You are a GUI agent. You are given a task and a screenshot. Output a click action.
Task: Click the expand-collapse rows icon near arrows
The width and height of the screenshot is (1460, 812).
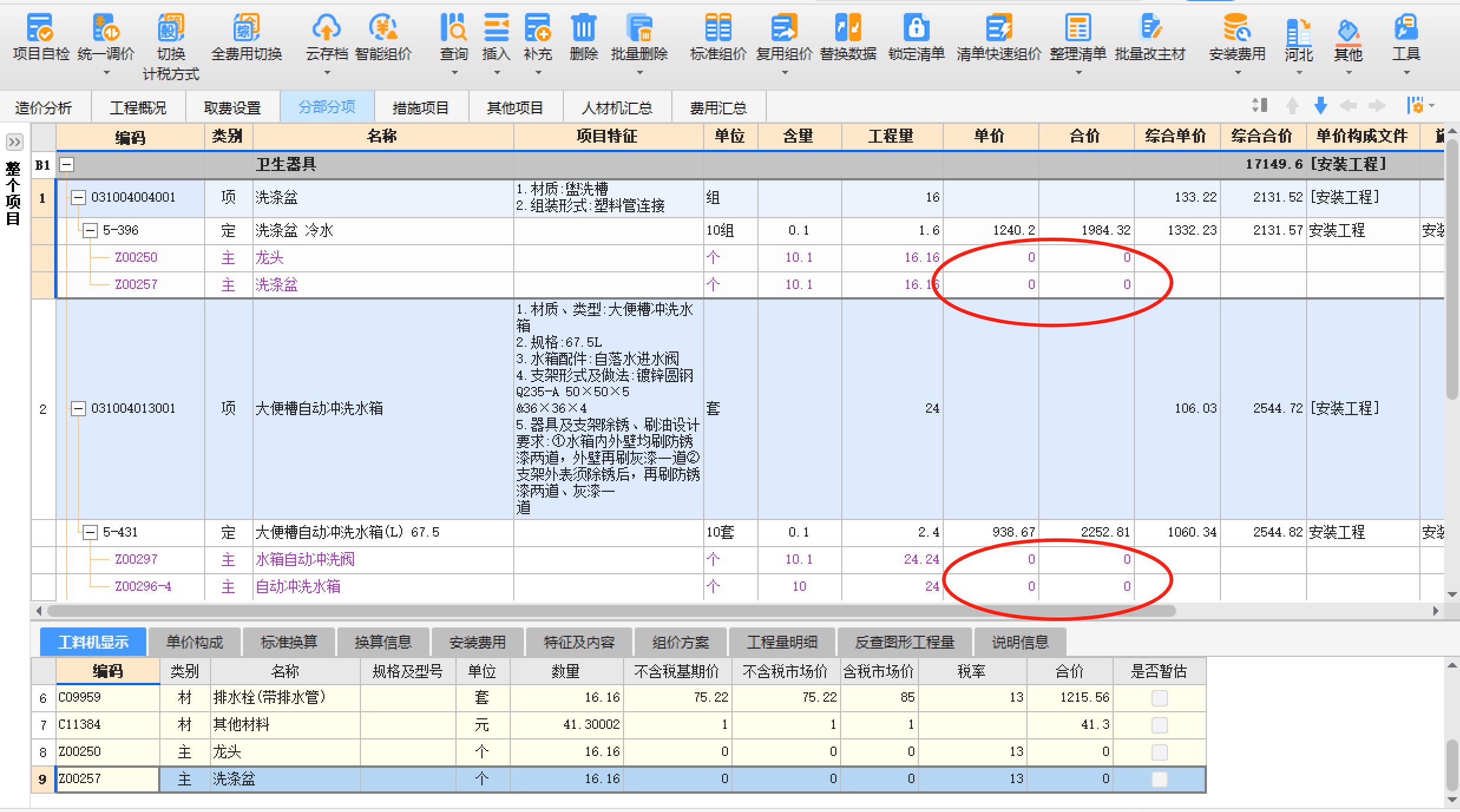pyautogui.click(x=1259, y=106)
